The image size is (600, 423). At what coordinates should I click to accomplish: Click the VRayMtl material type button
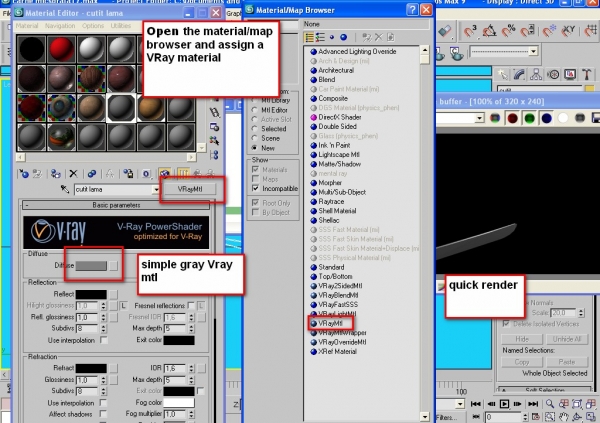tap(190, 189)
